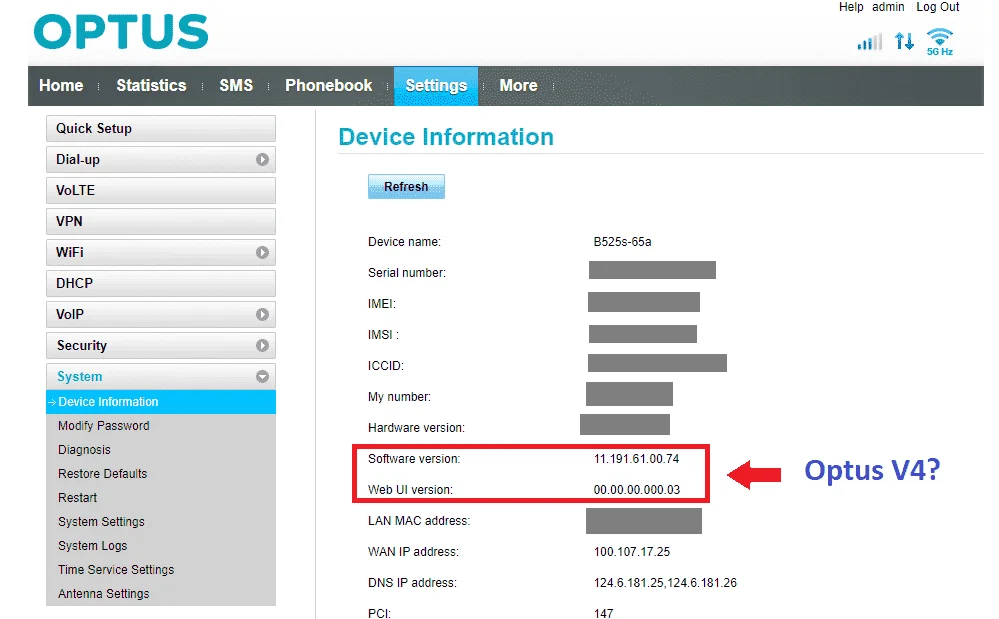Select Device Information submenu item

tap(161, 402)
